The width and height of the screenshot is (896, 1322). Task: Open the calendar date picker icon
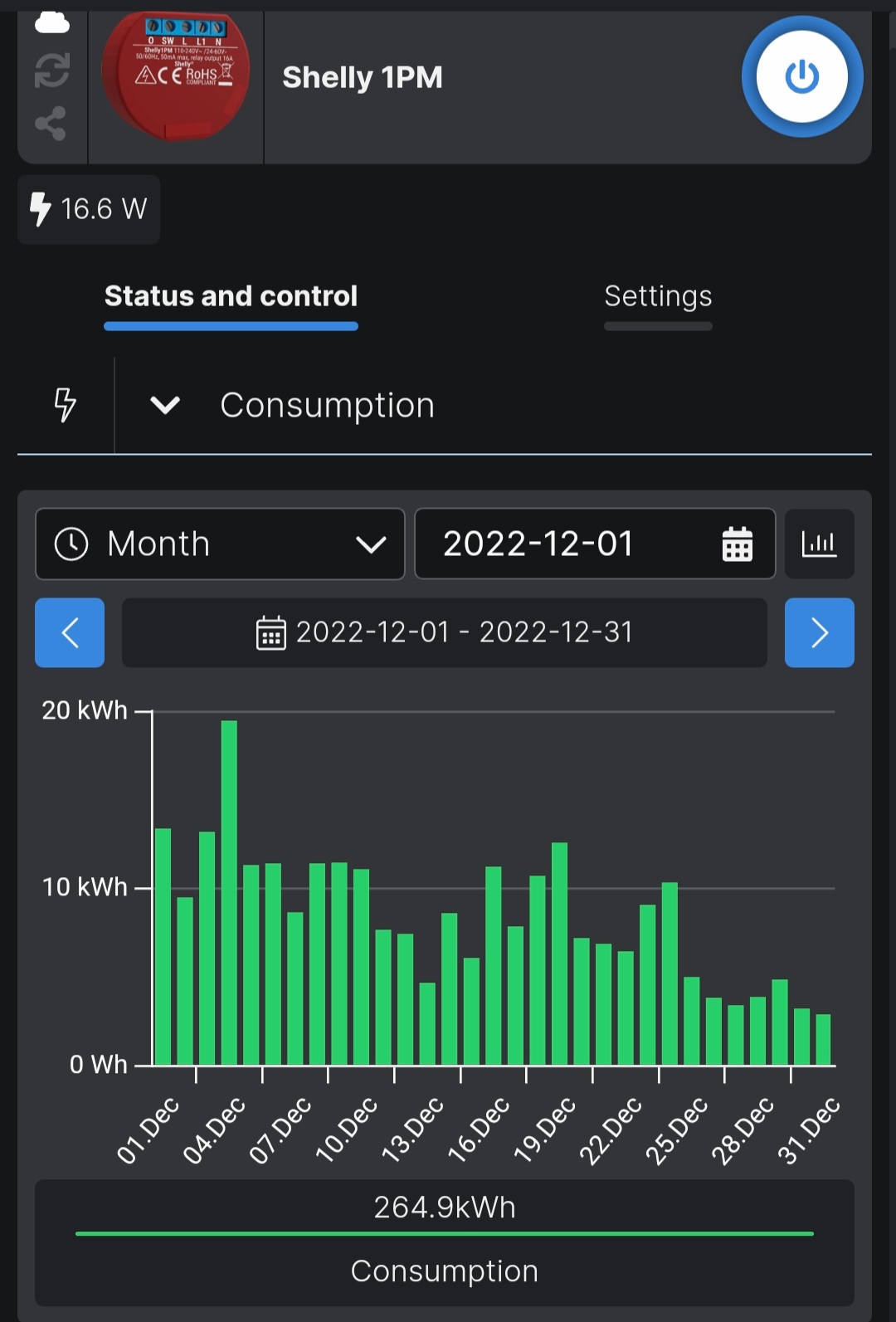click(x=737, y=544)
